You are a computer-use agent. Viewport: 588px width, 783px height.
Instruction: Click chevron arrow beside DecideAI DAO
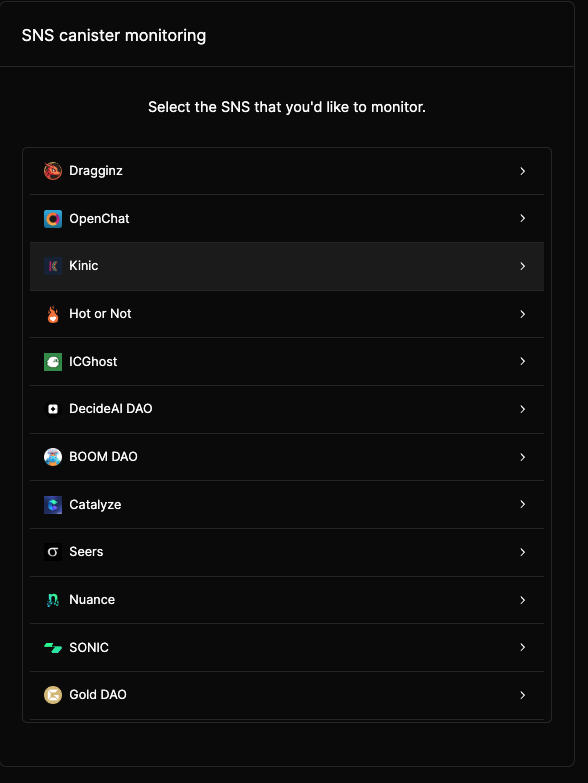pyautogui.click(x=523, y=409)
